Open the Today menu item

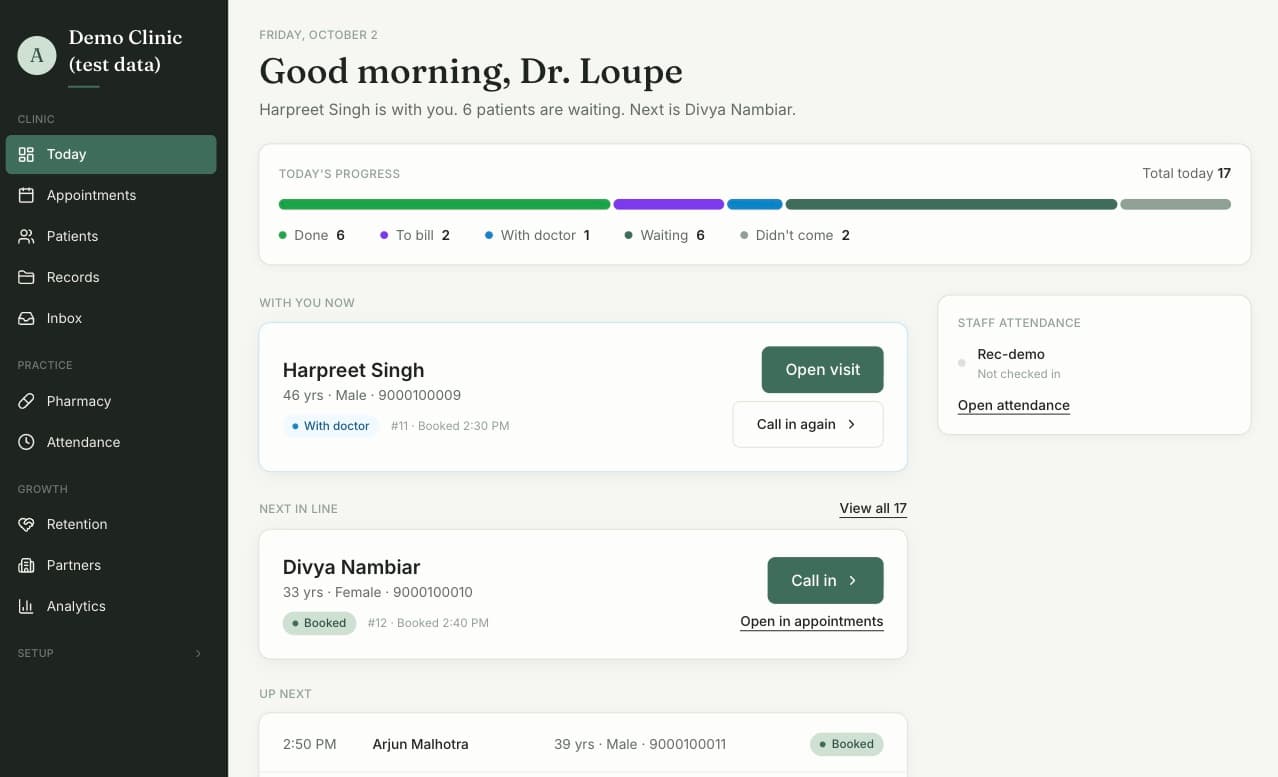[111, 154]
